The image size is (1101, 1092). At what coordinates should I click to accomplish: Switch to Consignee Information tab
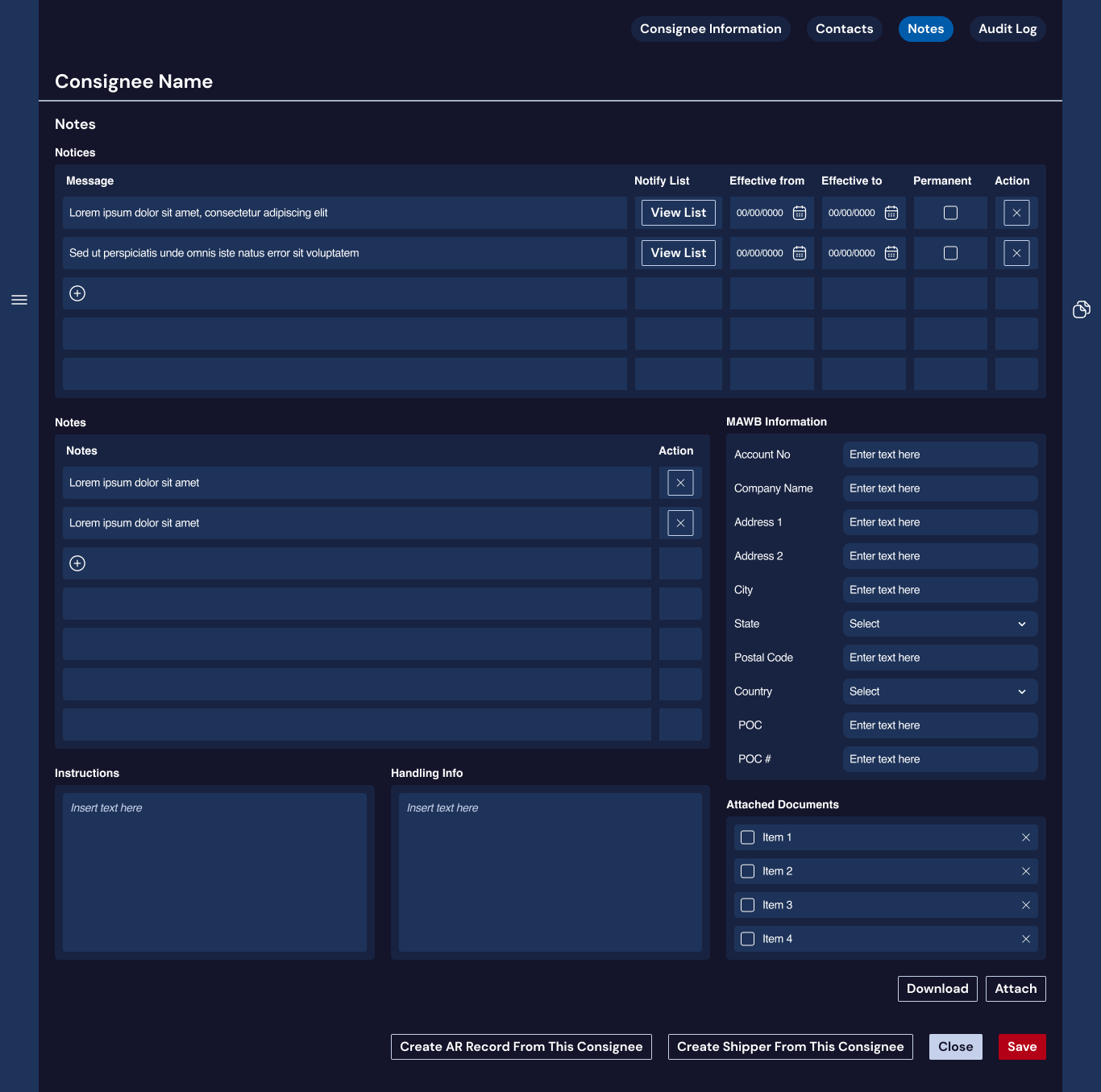(x=711, y=29)
